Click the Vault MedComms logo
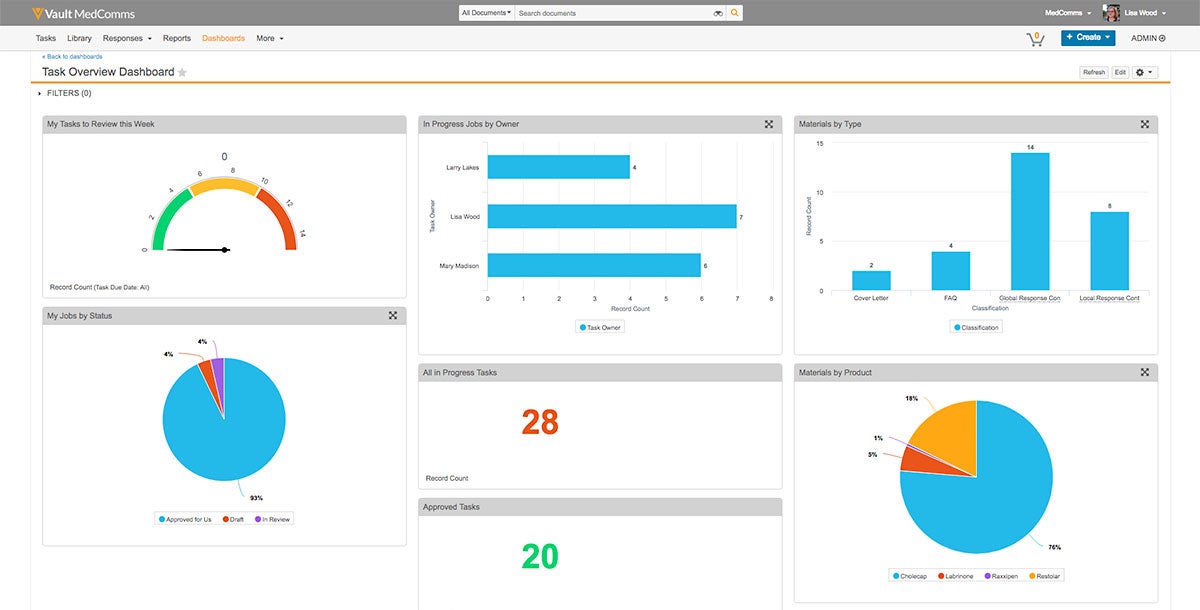1200x610 pixels. point(83,13)
